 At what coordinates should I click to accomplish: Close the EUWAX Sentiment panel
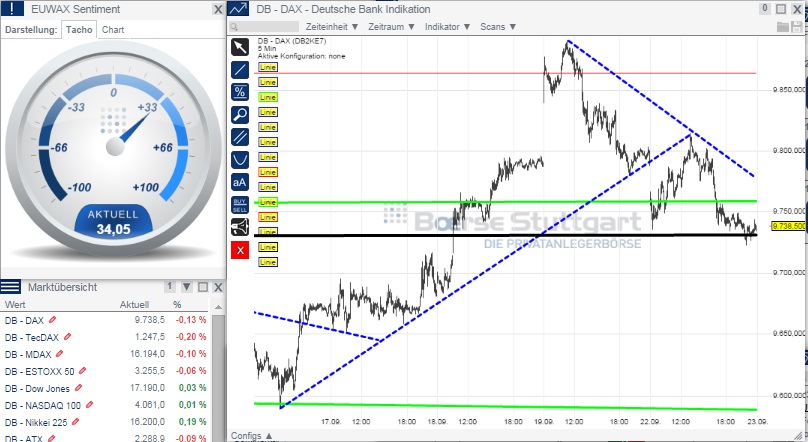(x=218, y=9)
